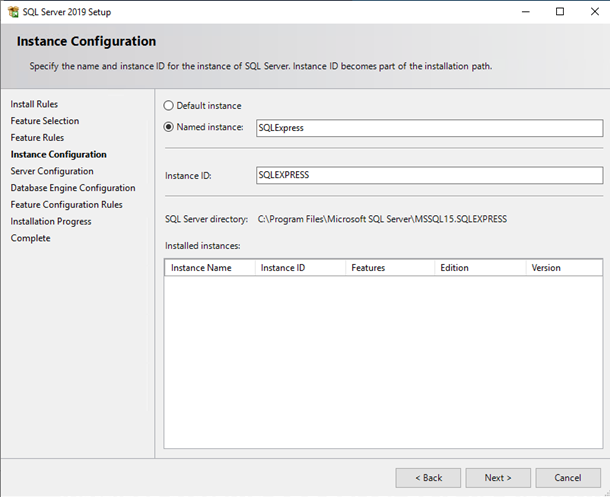The height and width of the screenshot is (497, 610).
Task: Click the Next button
Action: coord(498,478)
